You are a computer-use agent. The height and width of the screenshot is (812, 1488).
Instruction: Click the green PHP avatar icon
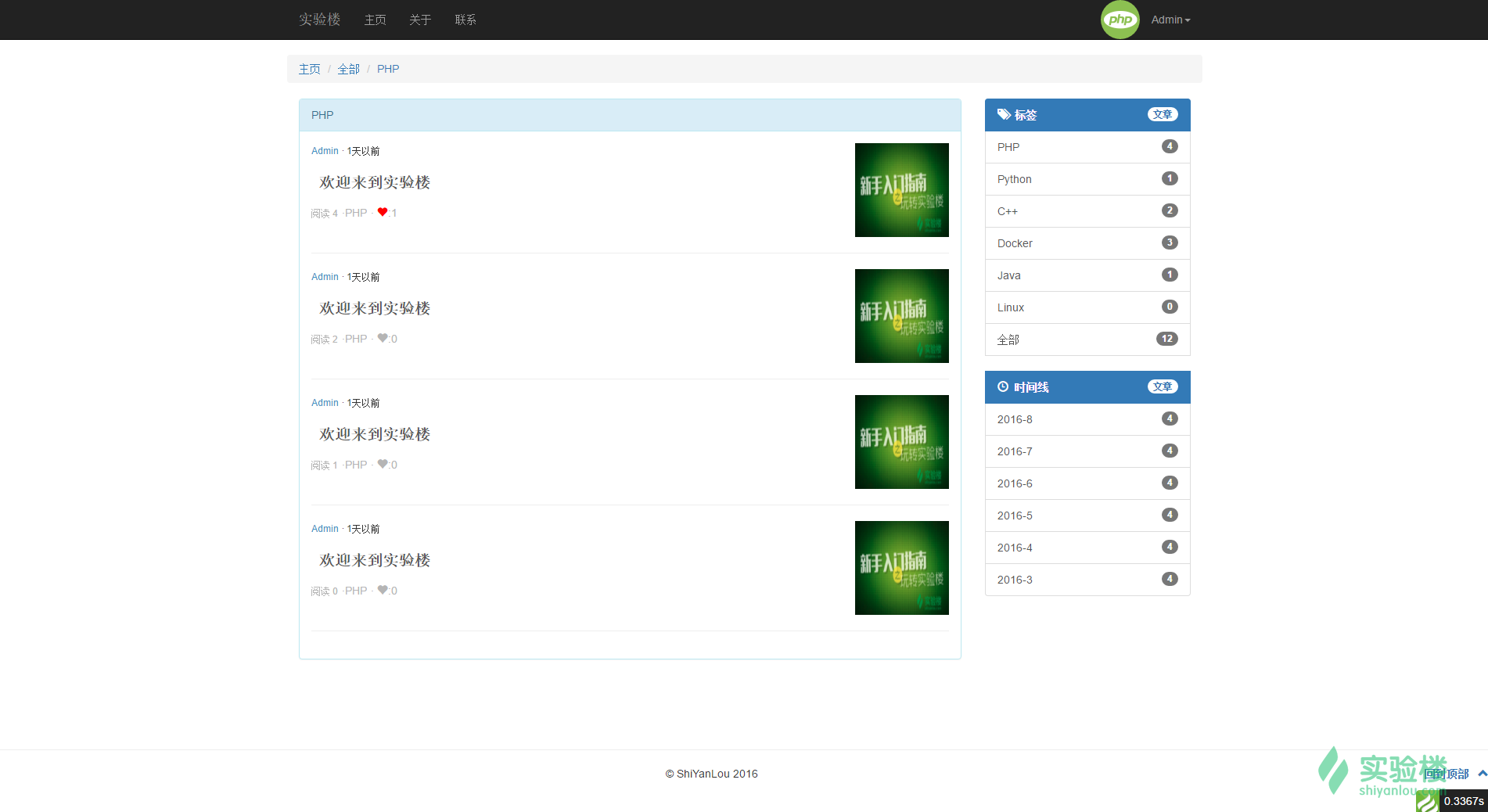[x=1120, y=20]
